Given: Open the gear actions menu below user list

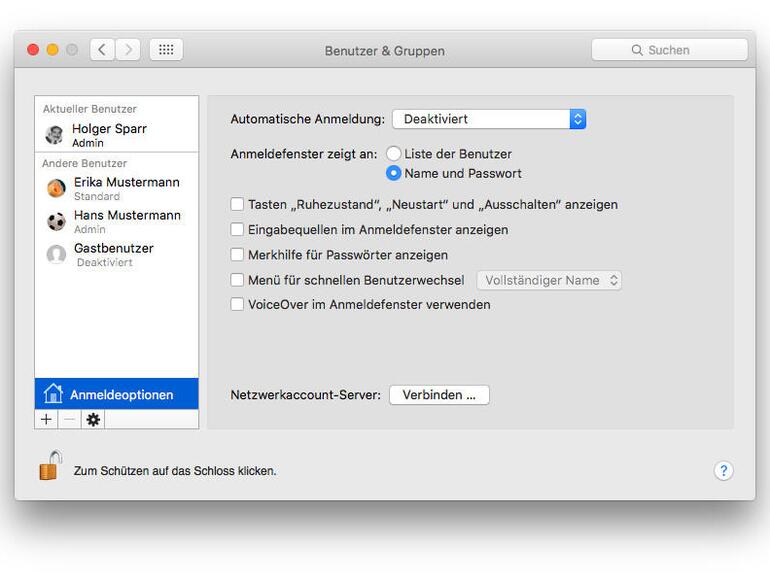Looking at the screenshot, I should pos(93,420).
